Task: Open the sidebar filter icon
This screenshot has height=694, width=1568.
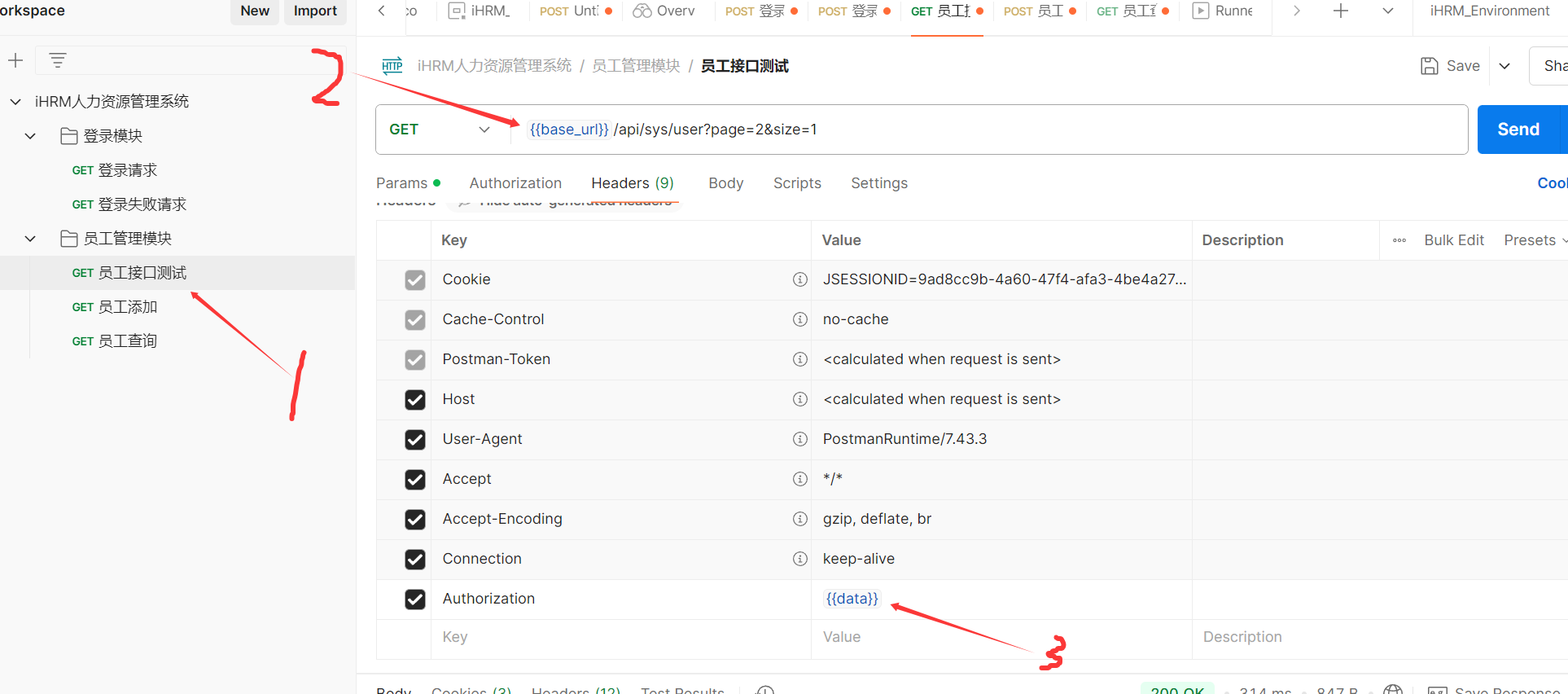Action: point(58,60)
